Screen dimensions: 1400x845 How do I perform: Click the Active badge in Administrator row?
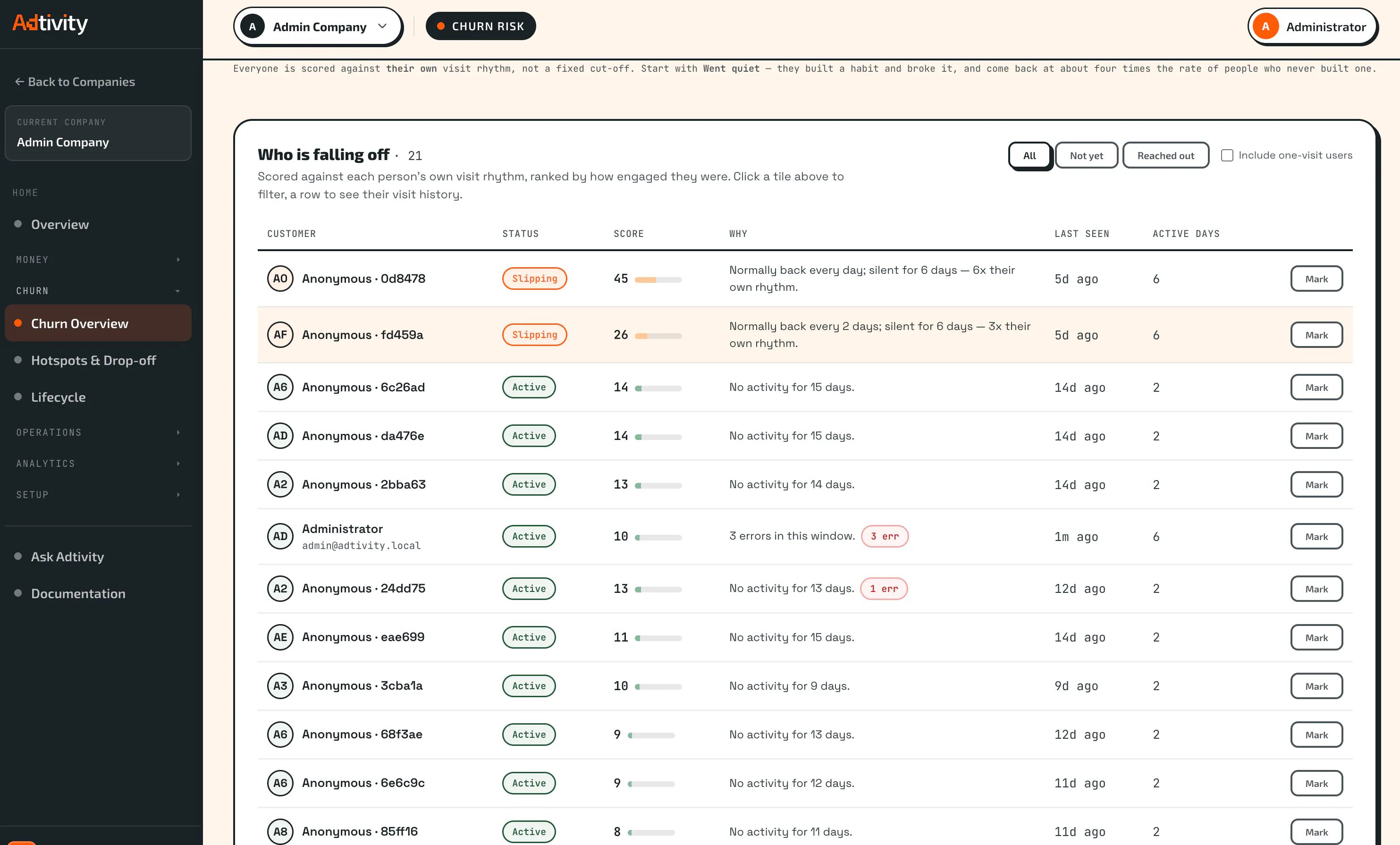point(528,536)
